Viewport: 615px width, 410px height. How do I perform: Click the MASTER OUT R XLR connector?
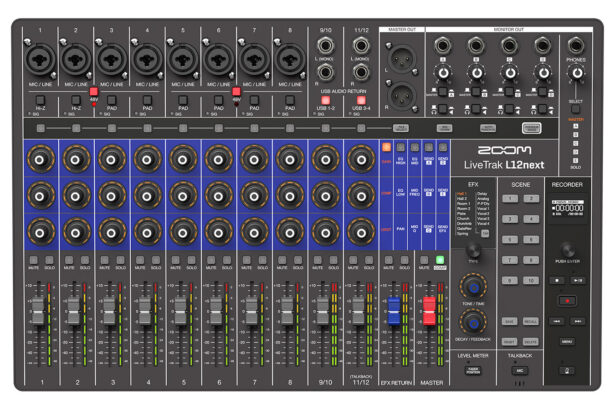coord(402,96)
